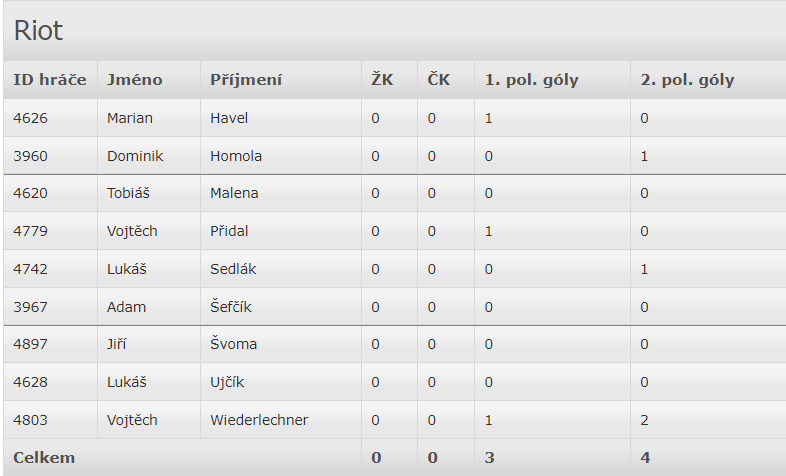
Task: Click the surname Přidal
Action: click(229, 231)
